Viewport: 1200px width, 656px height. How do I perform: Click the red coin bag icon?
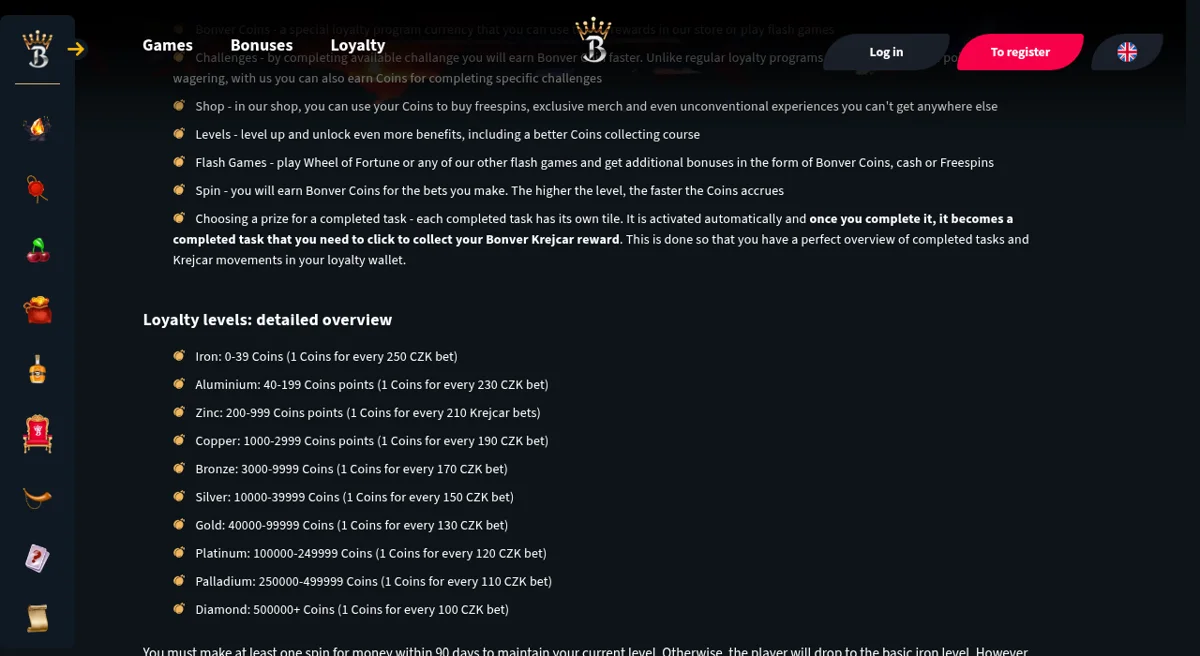tap(37, 311)
